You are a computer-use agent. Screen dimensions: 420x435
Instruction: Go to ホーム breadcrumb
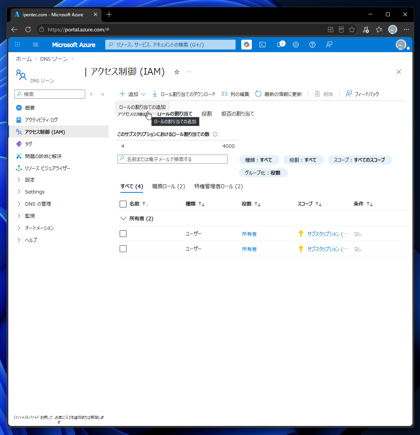23,59
